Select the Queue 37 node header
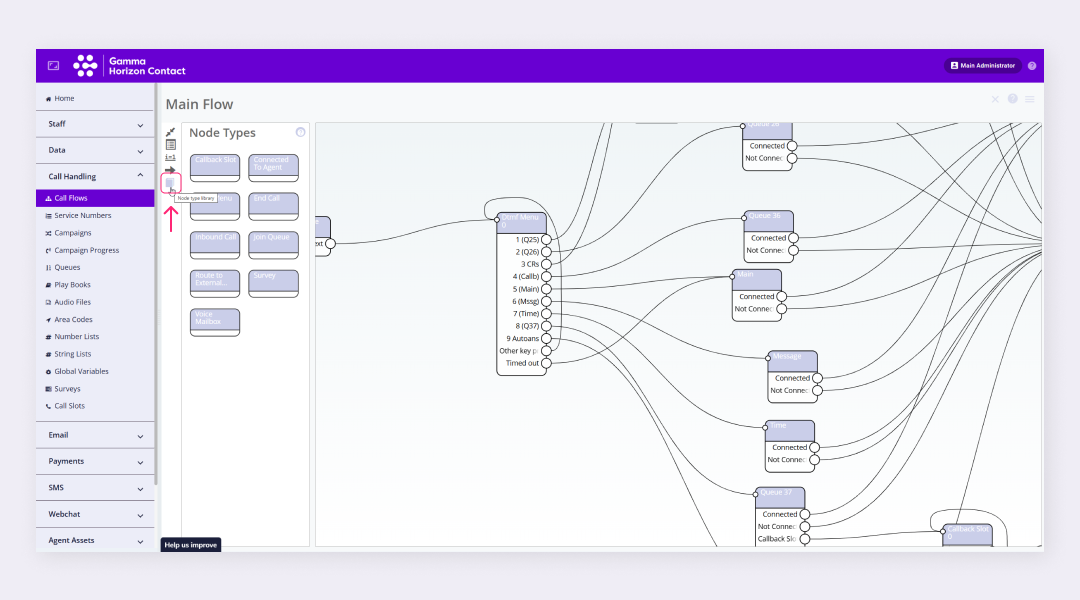 [x=780, y=497]
